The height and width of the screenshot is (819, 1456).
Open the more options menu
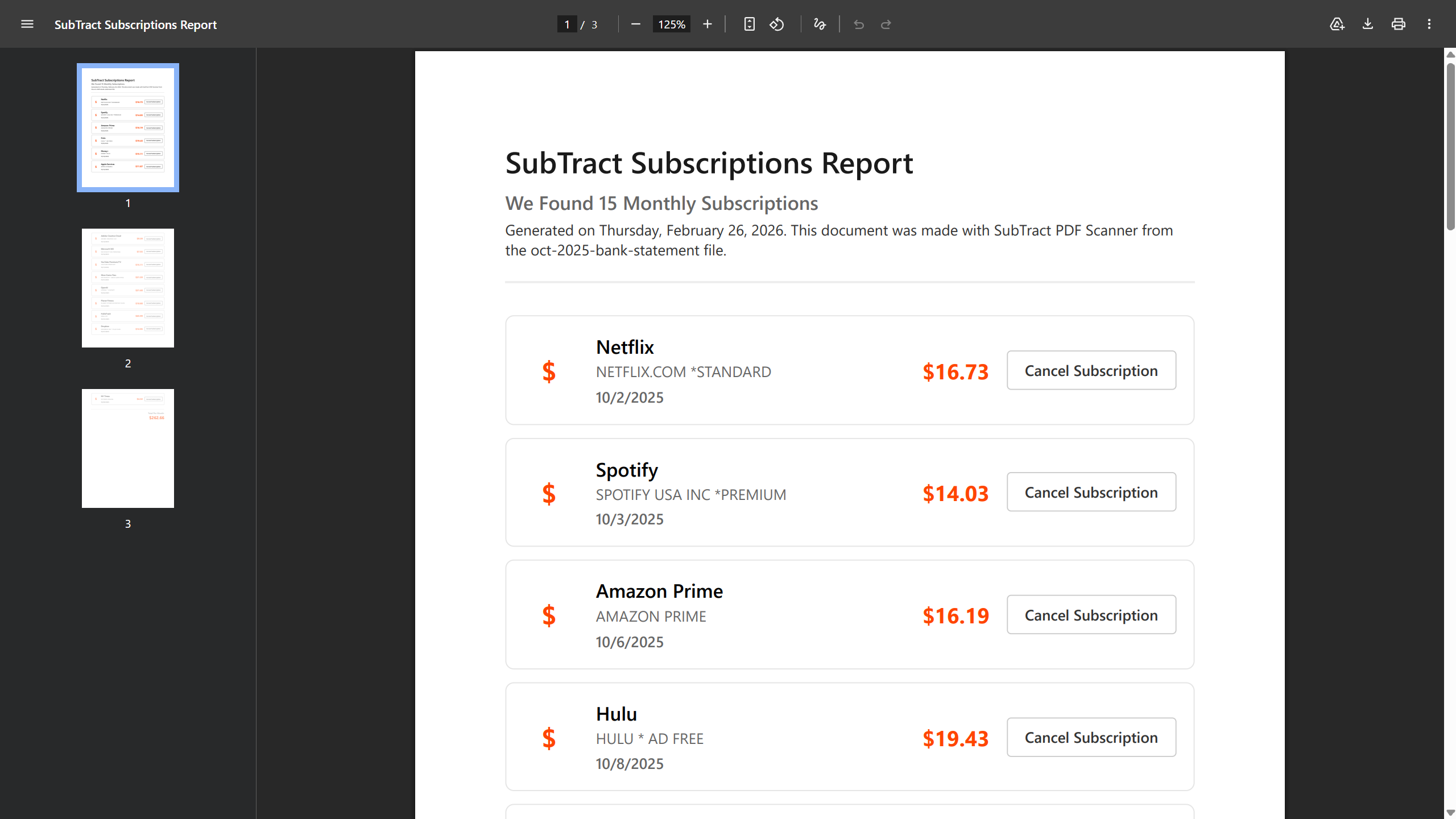[1429, 24]
